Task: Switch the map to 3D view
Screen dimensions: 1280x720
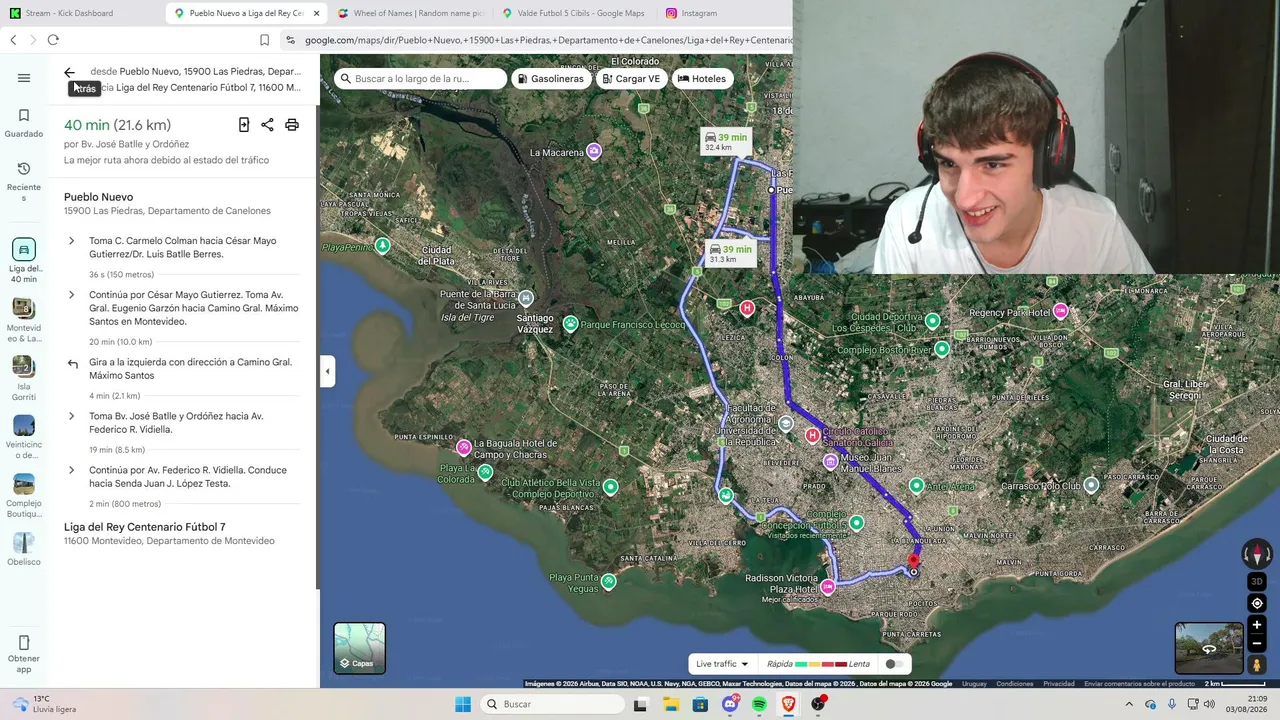Action: pyautogui.click(x=1257, y=582)
